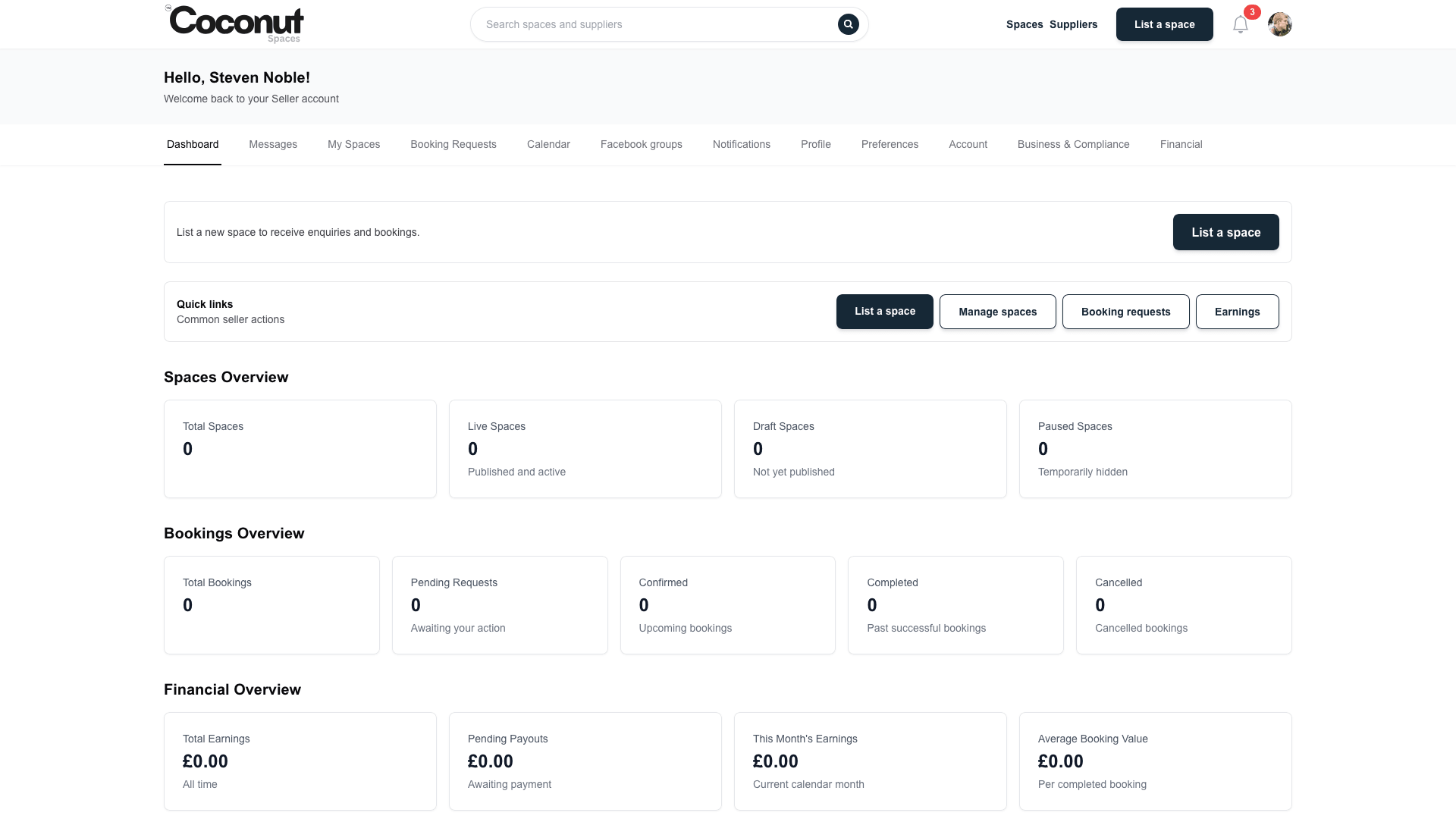
Task: Click the Pending Payouts card
Action: pyautogui.click(x=585, y=761)
